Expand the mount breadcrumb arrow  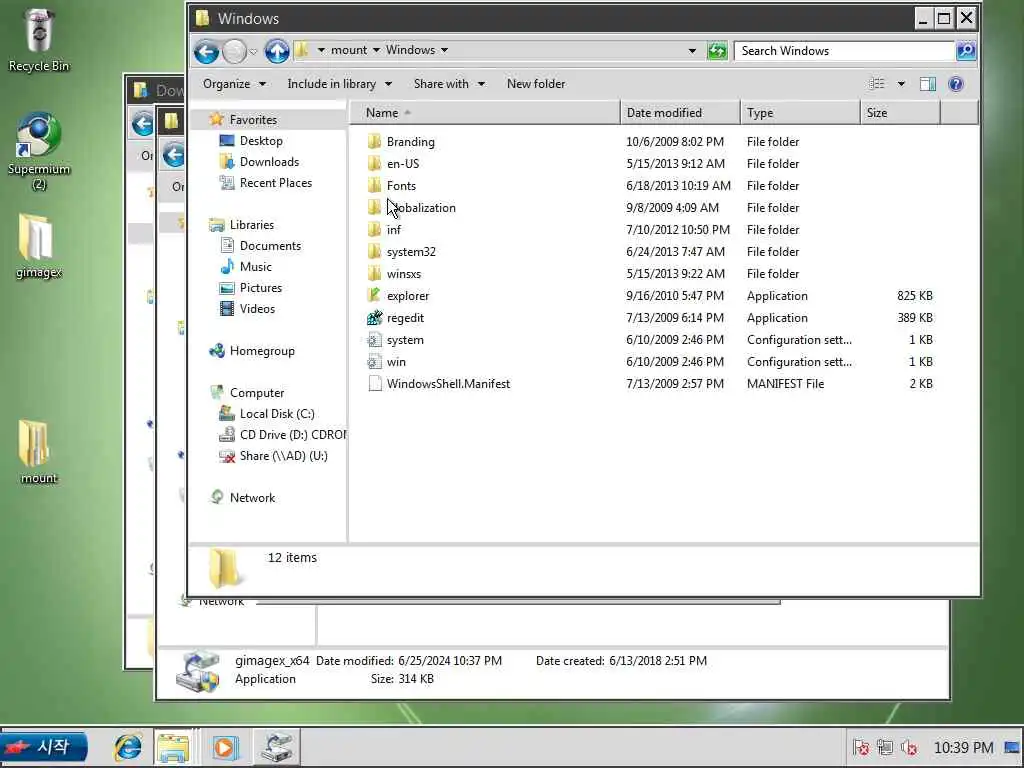(376, 50)
